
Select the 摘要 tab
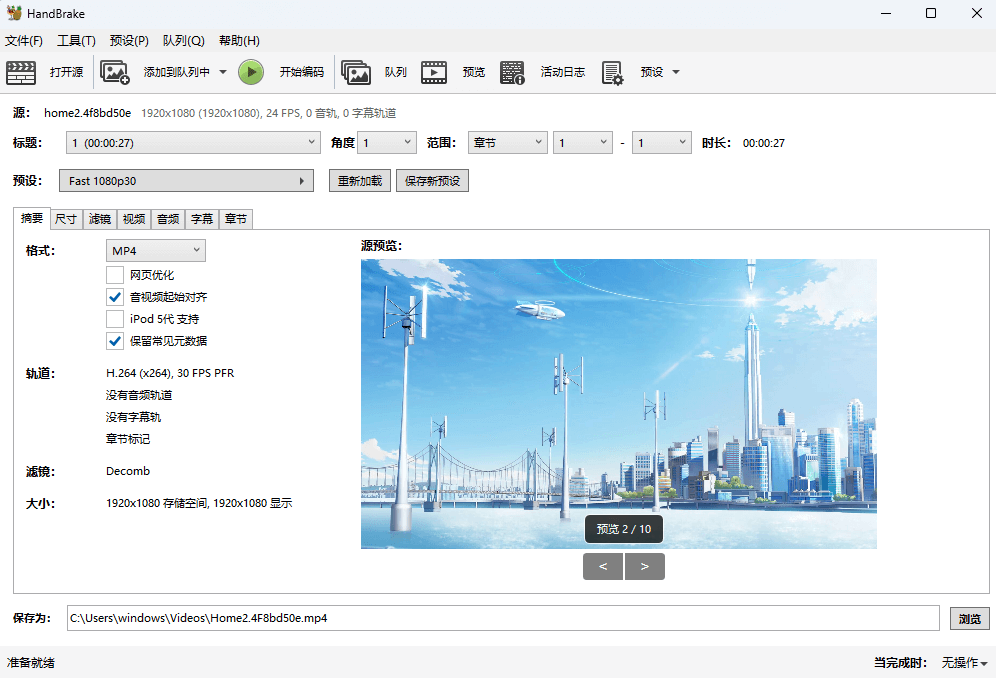coord(32,218)
